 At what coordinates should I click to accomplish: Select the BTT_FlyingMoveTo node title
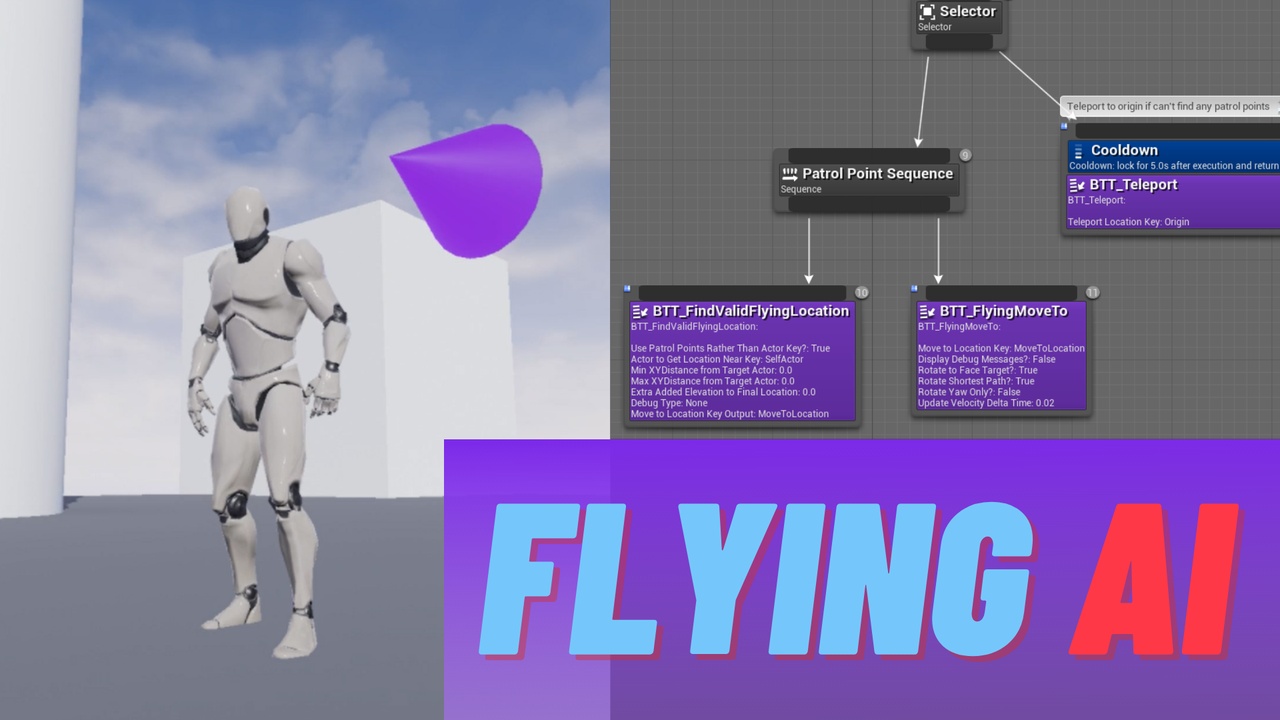tap(1003, 311)
